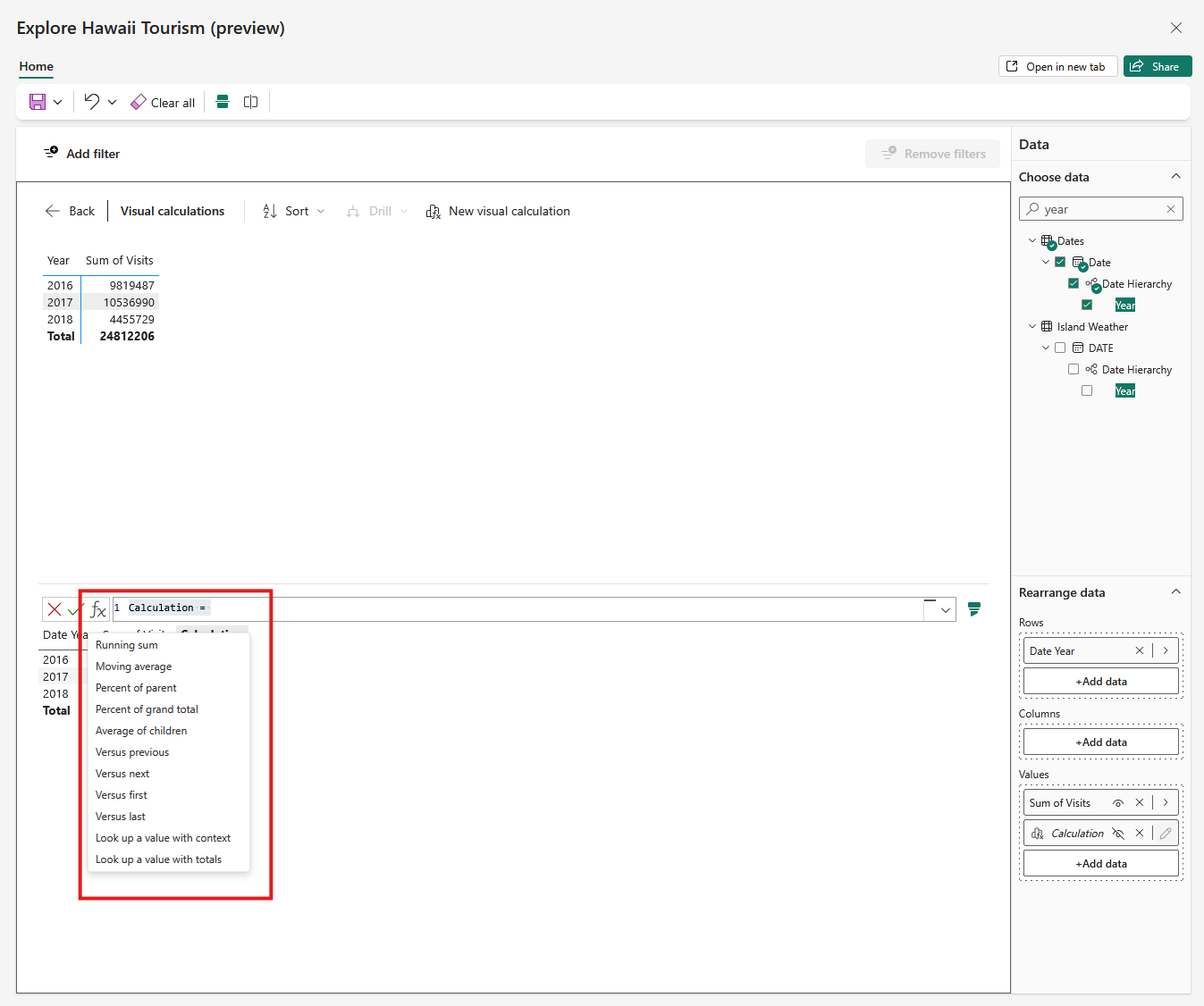Choose Percent of grand total template
Viewport: 1204px width, 1006px height.
147,709
